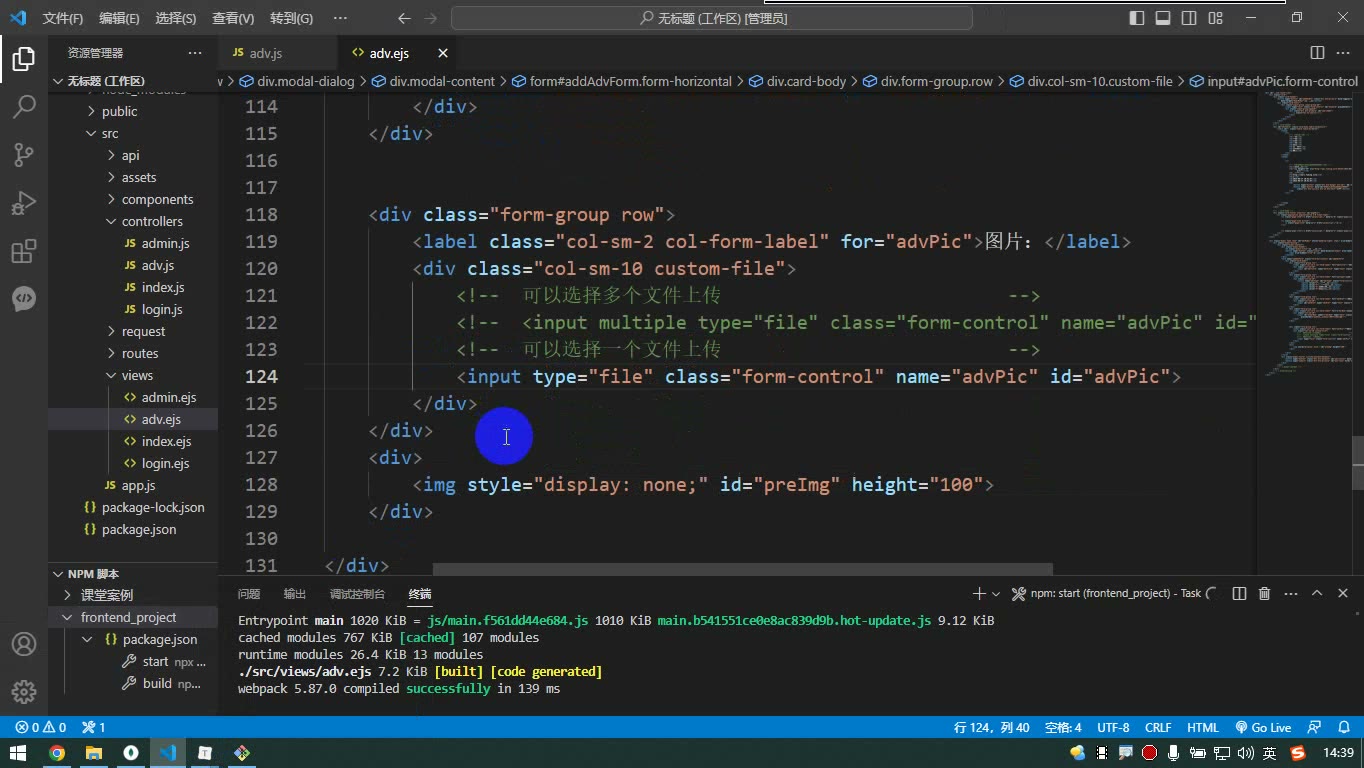Change language mode from HTML in status bar
The image size is (1364, 768).
click(x=1203, y=728)
